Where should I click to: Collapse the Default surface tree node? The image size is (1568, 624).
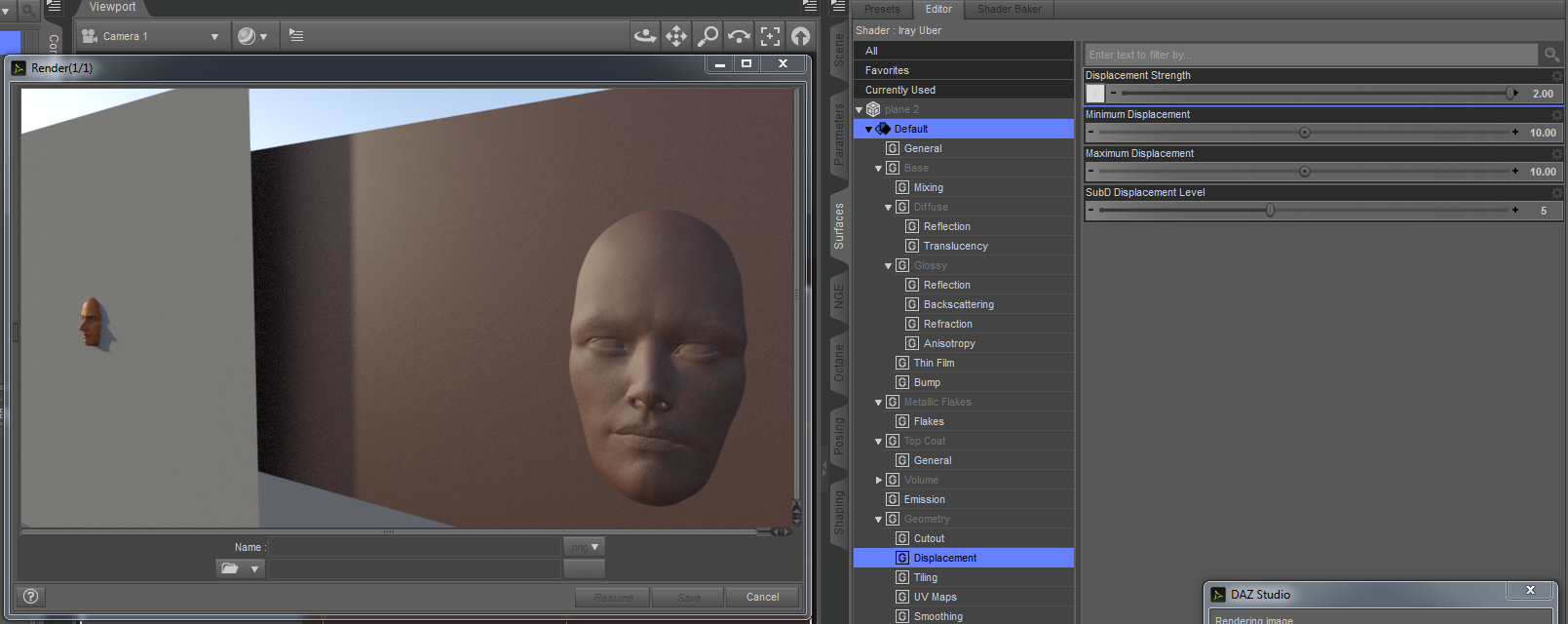(x=868, y=129)
